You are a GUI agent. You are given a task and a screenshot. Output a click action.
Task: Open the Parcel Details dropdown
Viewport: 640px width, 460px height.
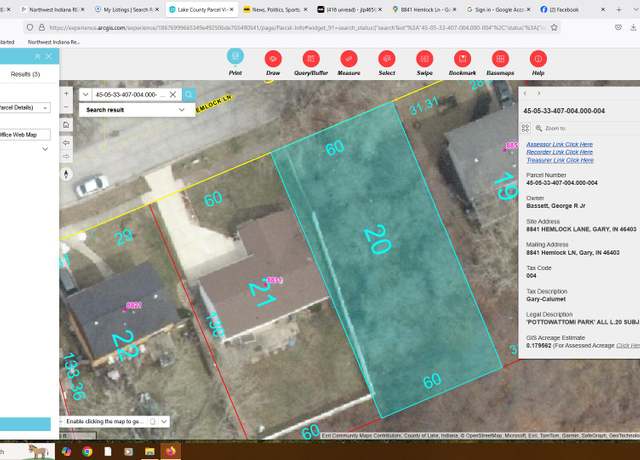tap(24, 108)
